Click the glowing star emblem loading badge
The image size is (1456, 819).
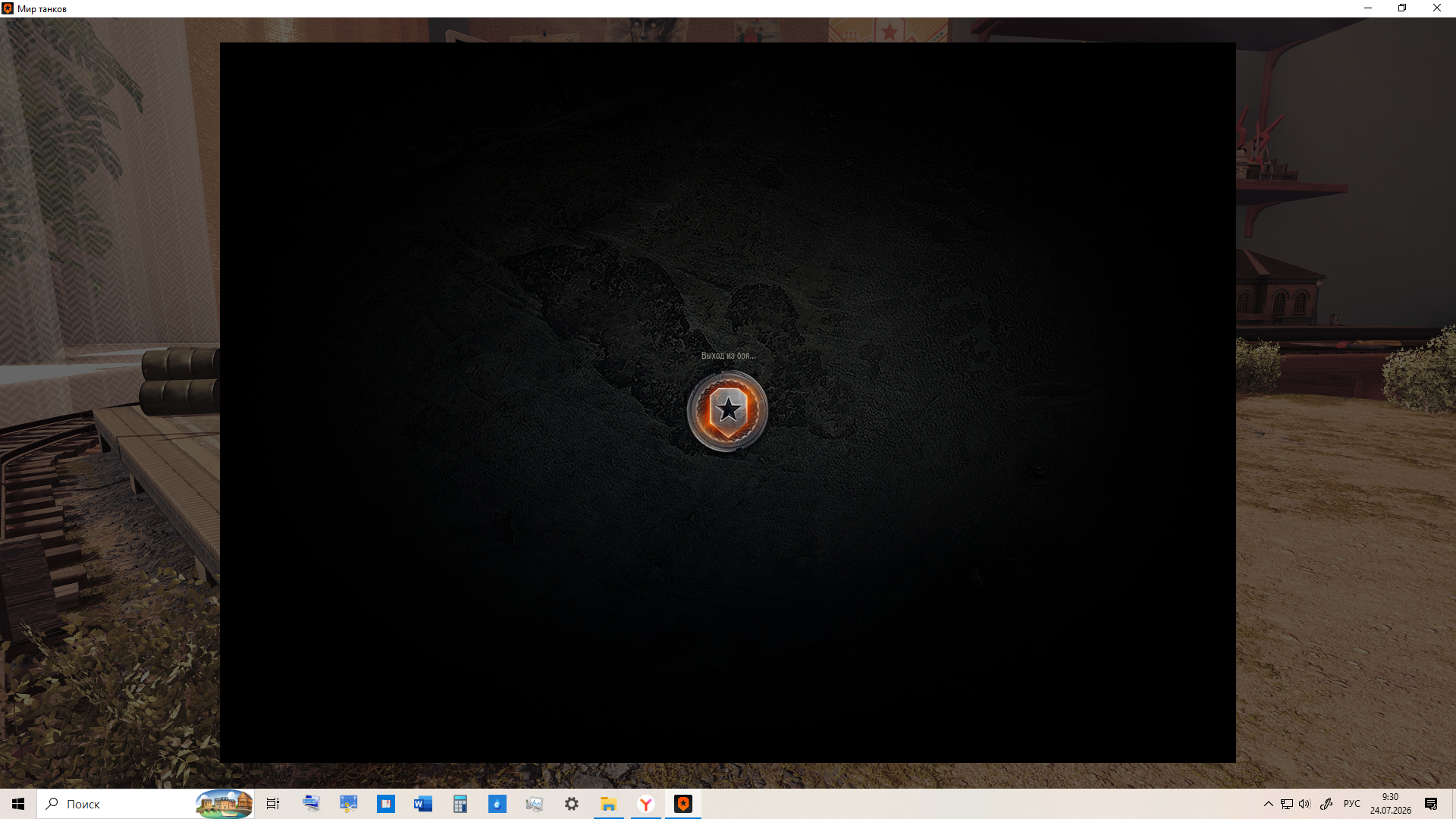728,410
